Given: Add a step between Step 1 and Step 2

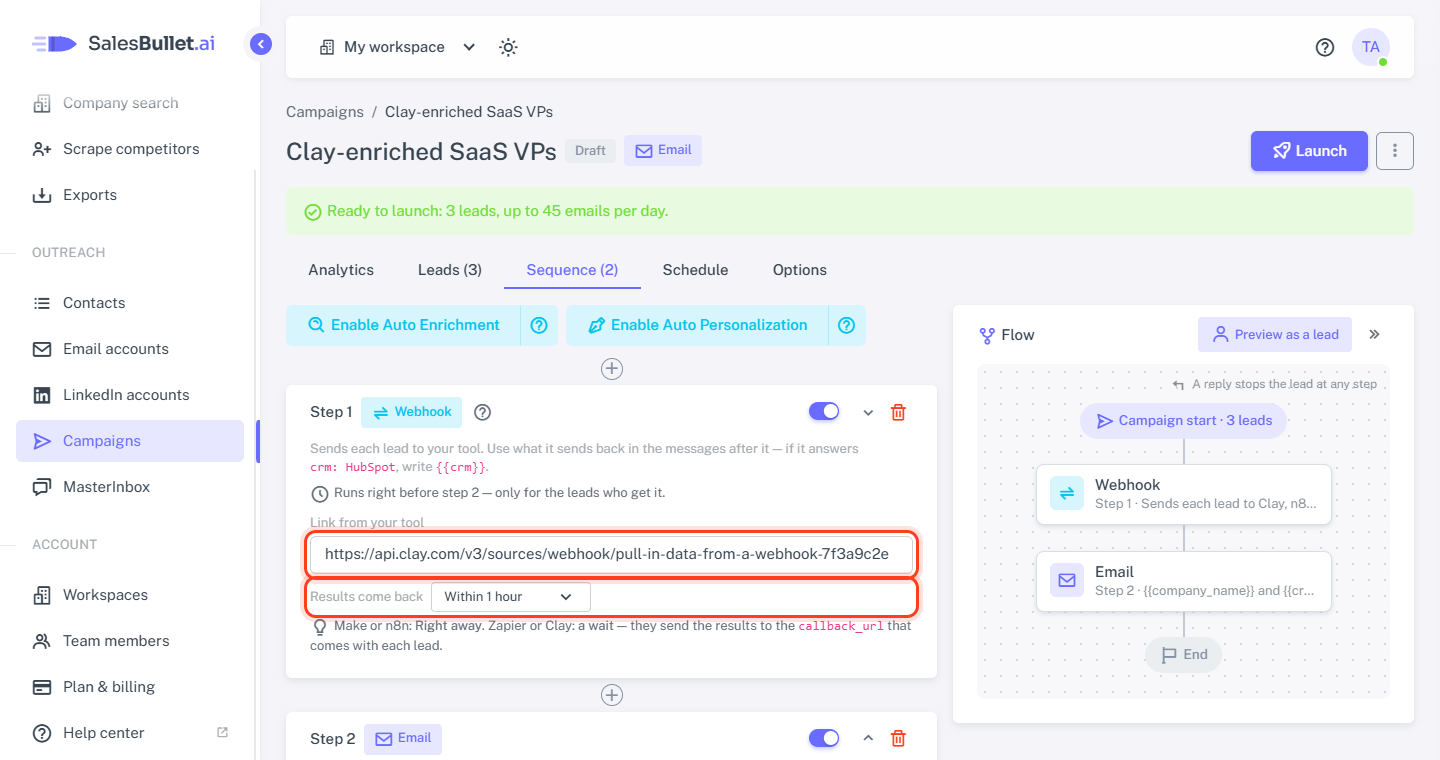Looking at the screenshot, I should (x=612, y=695).
